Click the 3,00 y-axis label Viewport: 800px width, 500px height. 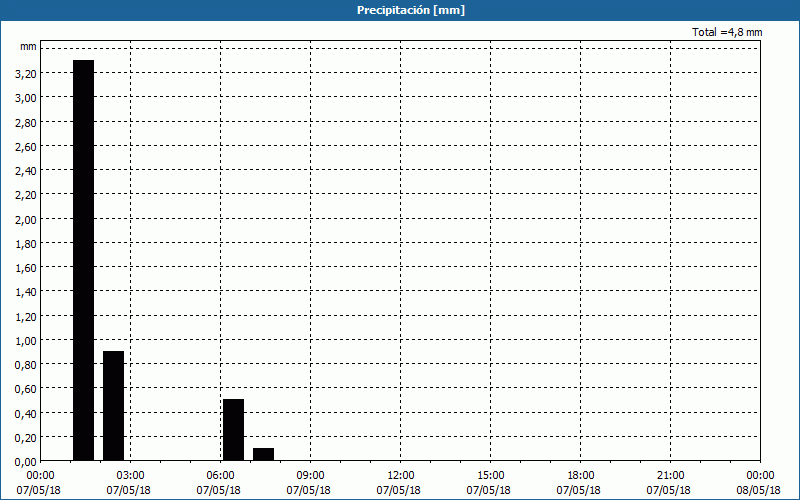point(26,98)
